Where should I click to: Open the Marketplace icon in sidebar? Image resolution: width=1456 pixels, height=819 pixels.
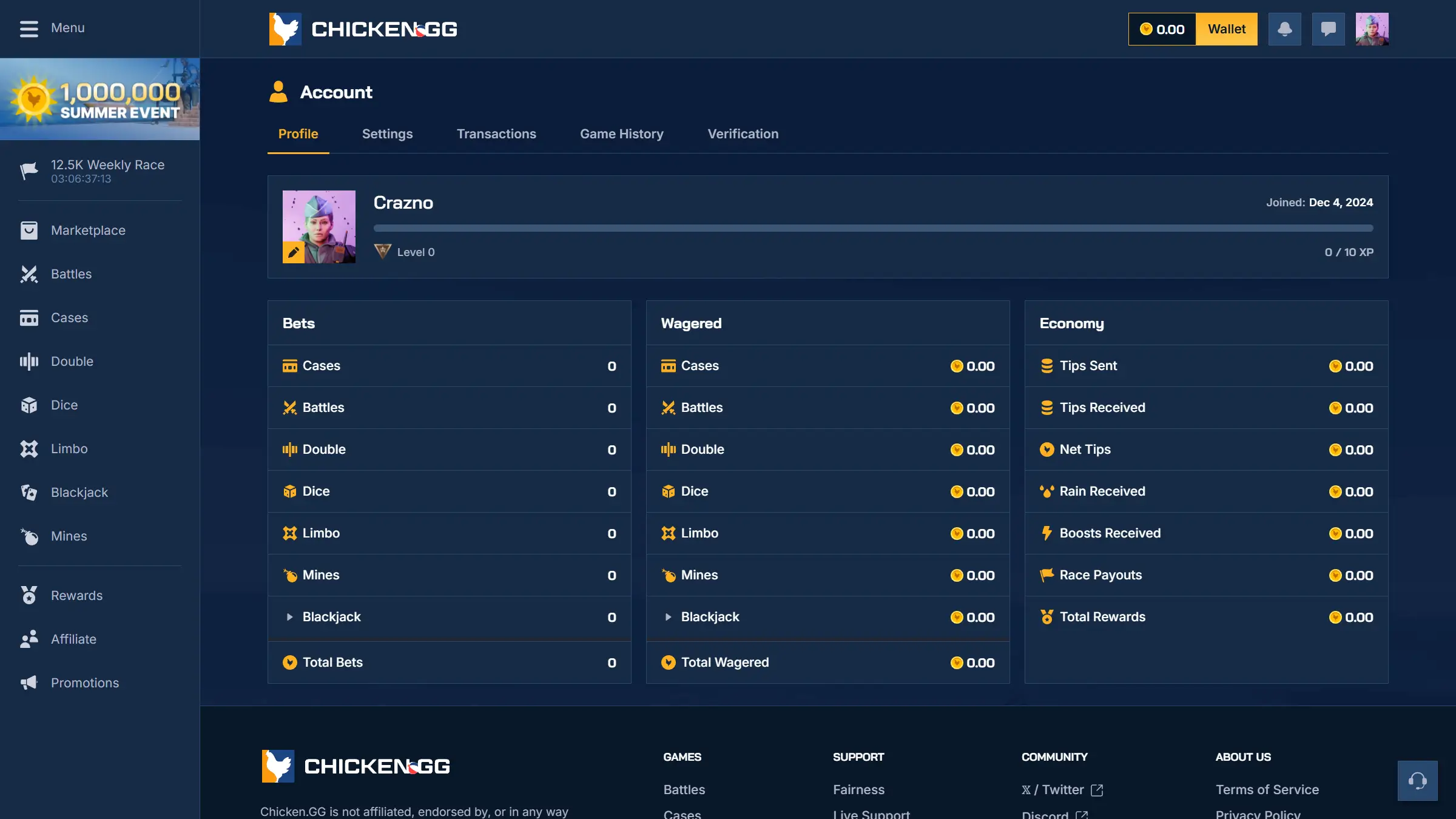pos(29,230)
